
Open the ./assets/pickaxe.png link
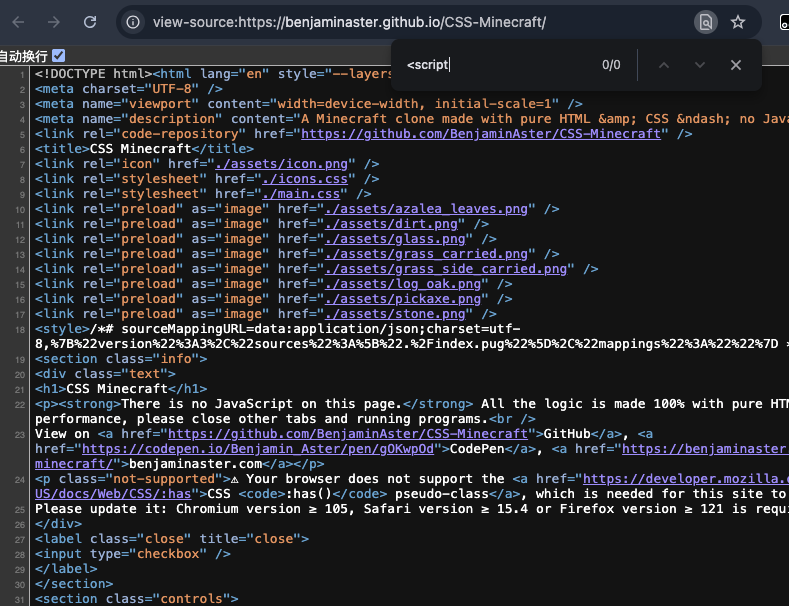403,299
